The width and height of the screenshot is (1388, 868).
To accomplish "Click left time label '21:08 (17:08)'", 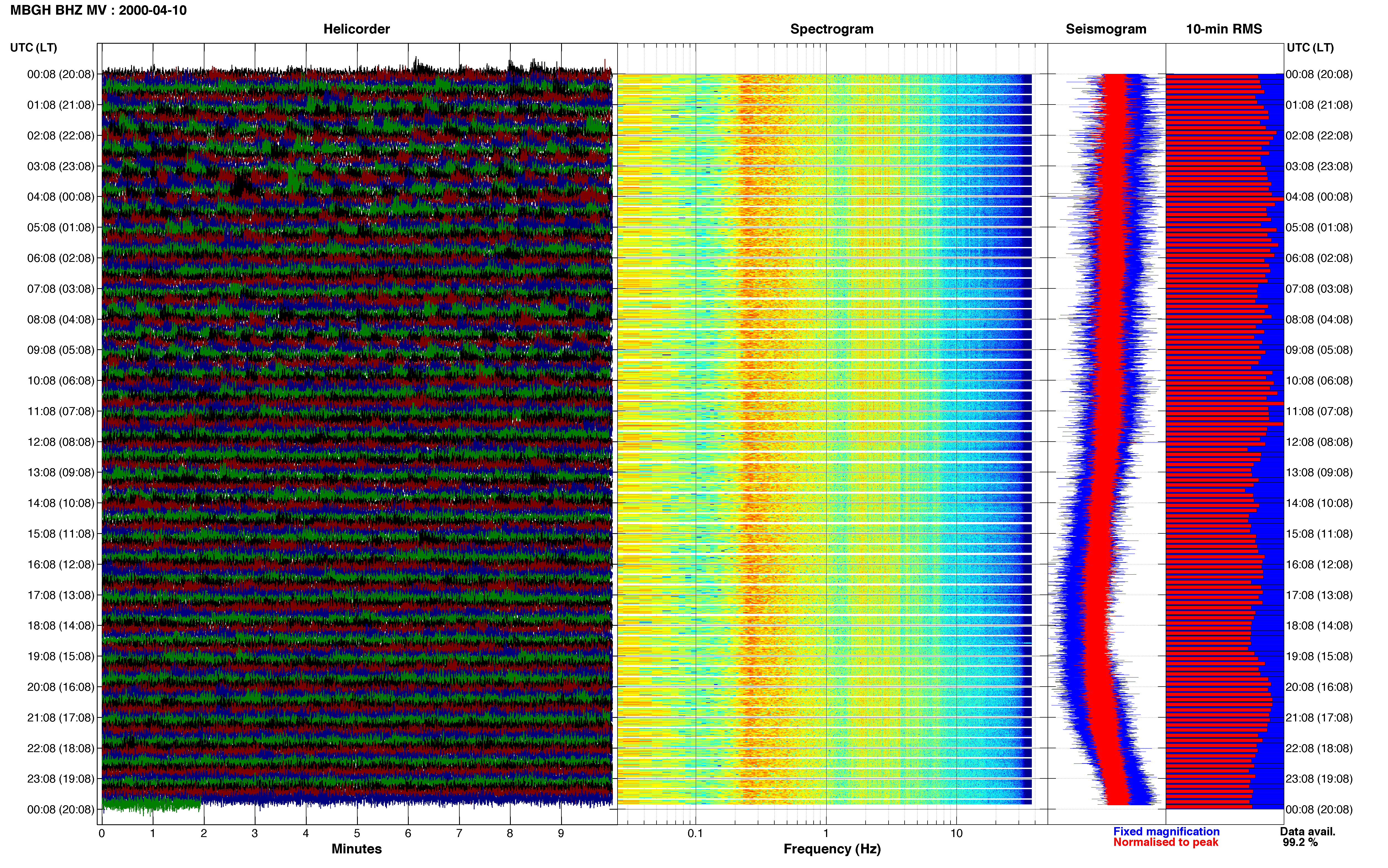I will pyautogui.click(x=60, y=718).
